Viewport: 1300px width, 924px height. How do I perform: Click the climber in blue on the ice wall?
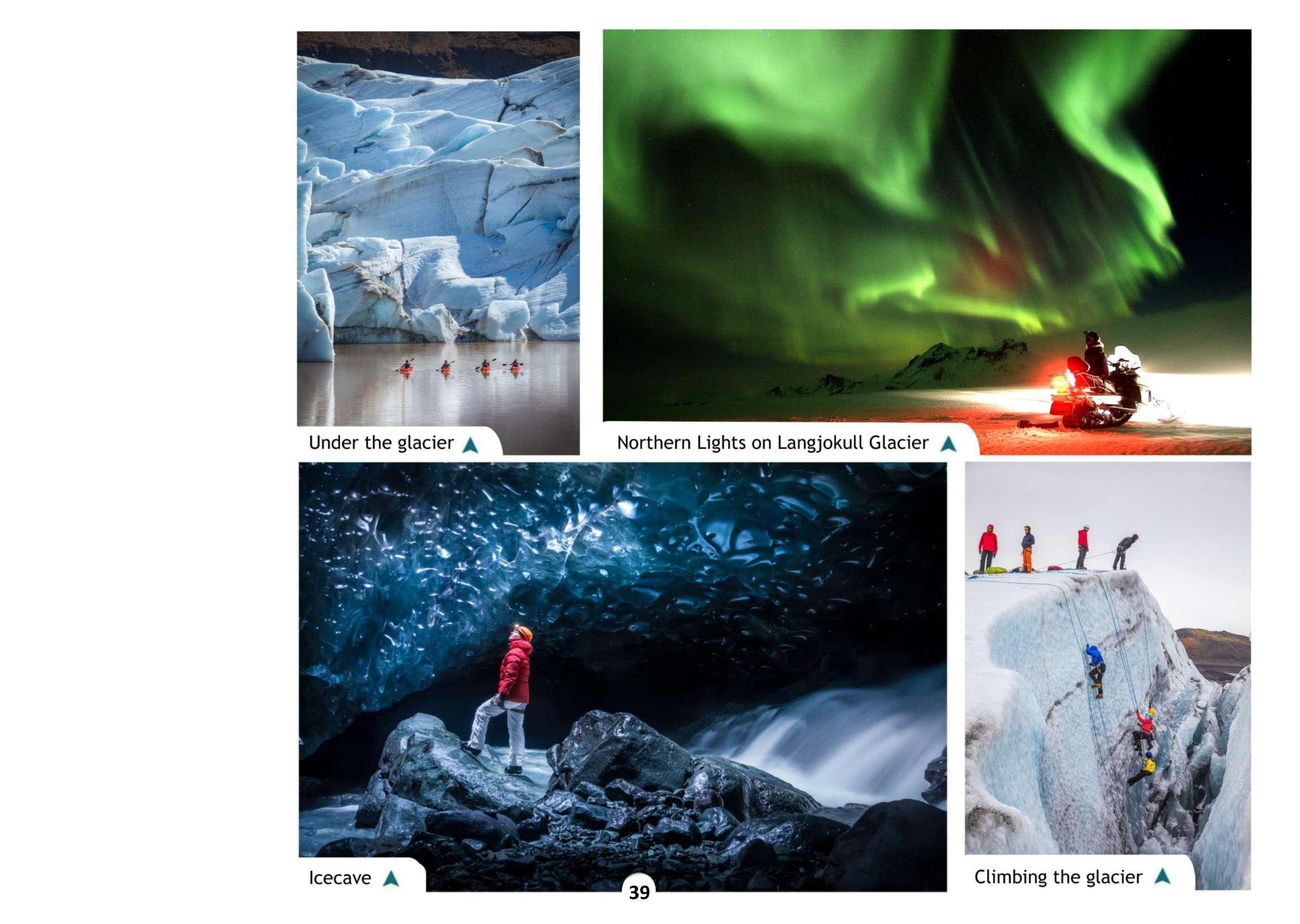point(1096,671)
